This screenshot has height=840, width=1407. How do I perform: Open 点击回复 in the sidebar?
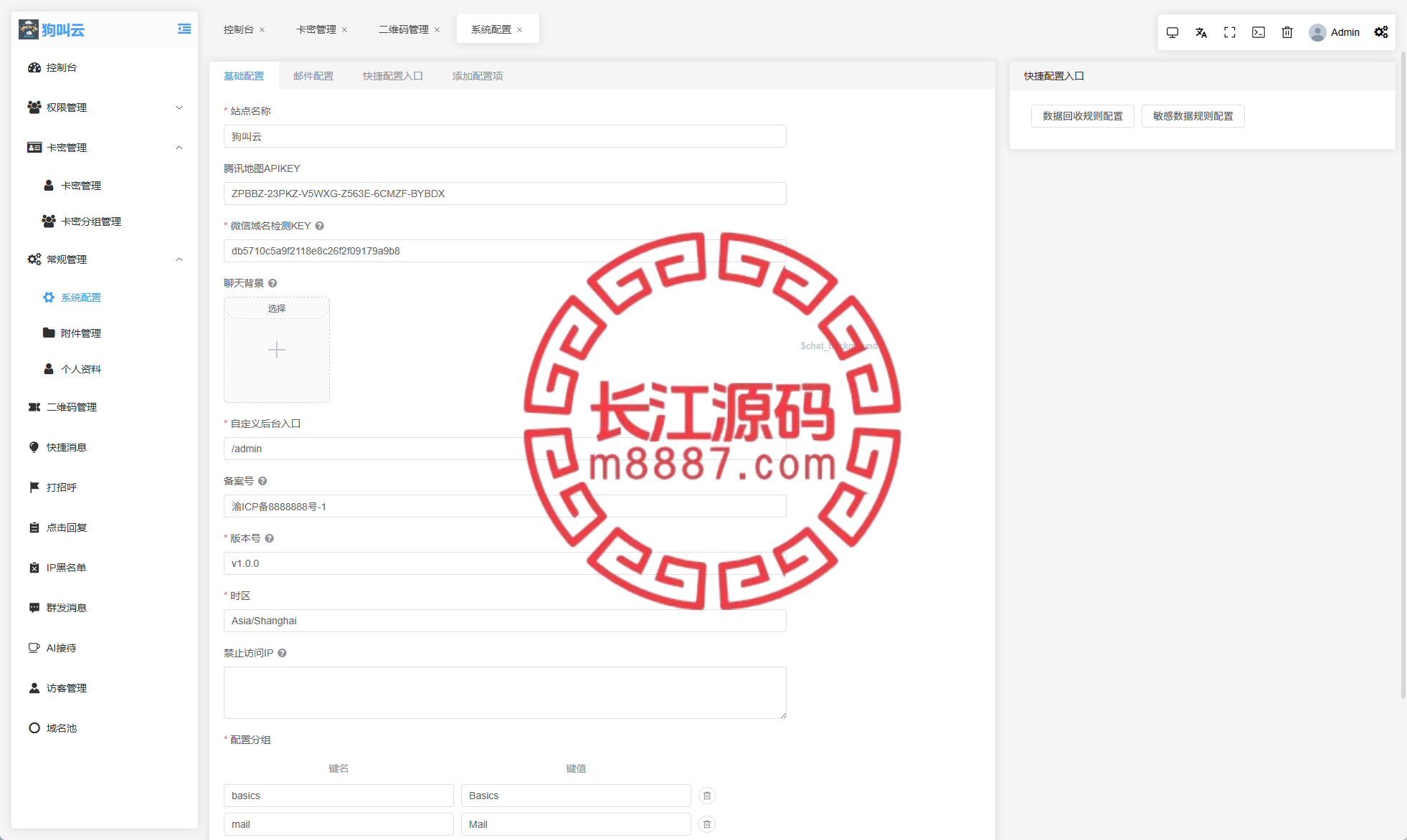coord(105,528)
